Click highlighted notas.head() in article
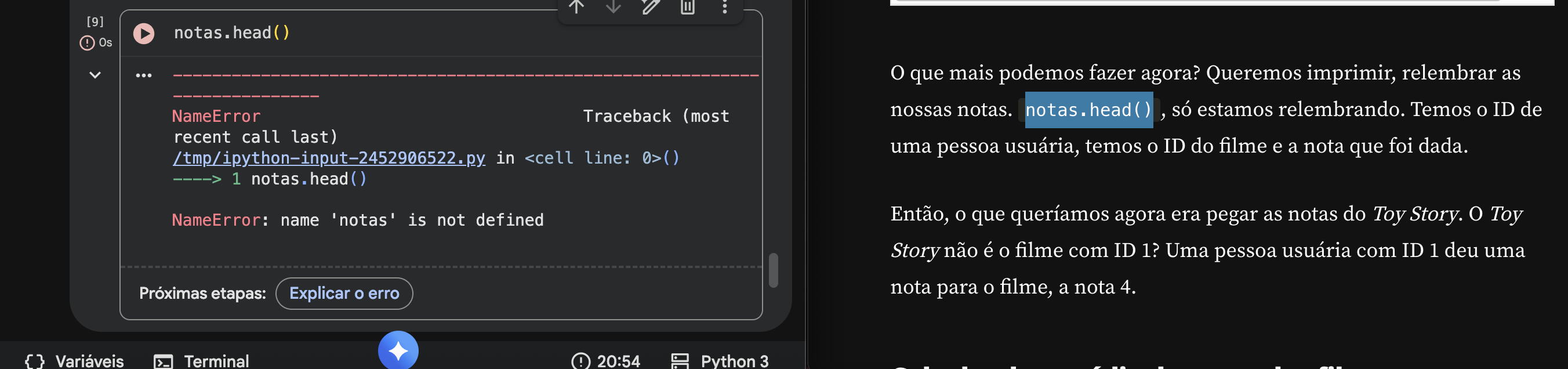The width and height of the screenshot is (1568, 369). click(x=1088, y=110)
